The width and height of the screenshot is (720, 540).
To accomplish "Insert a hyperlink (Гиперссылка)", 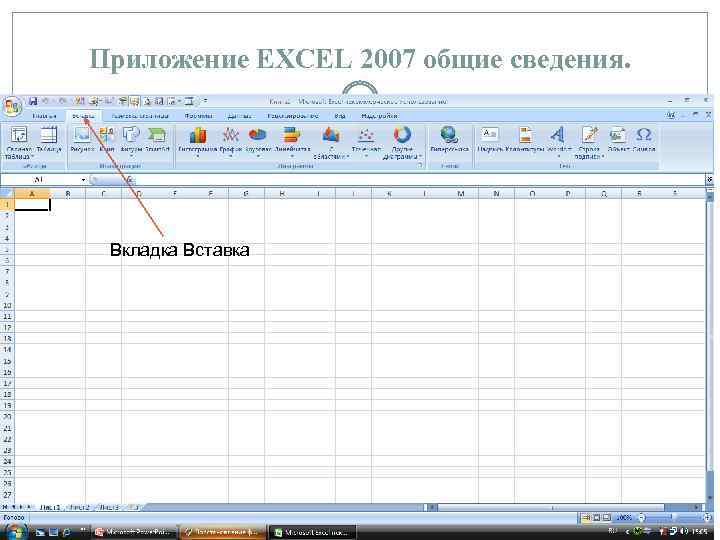I will (x=449, y=140).
